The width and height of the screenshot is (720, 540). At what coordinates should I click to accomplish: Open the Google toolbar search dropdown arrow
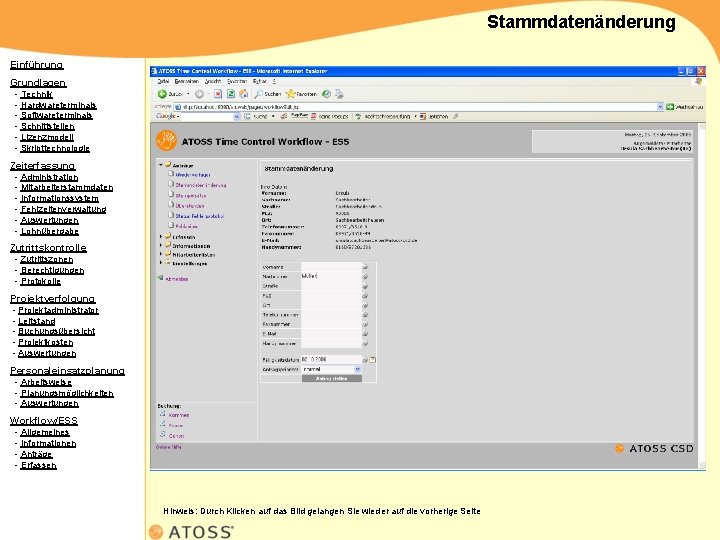[236, 117]
